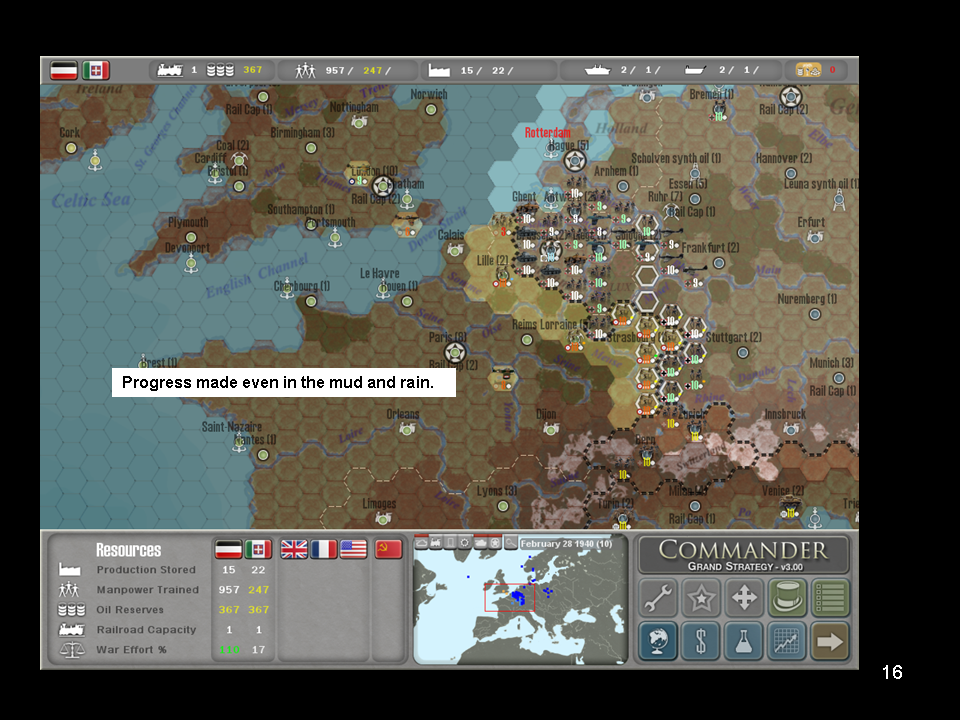Select the Paris city marker on map
960x720 pixels.
[x=455, y=352]
